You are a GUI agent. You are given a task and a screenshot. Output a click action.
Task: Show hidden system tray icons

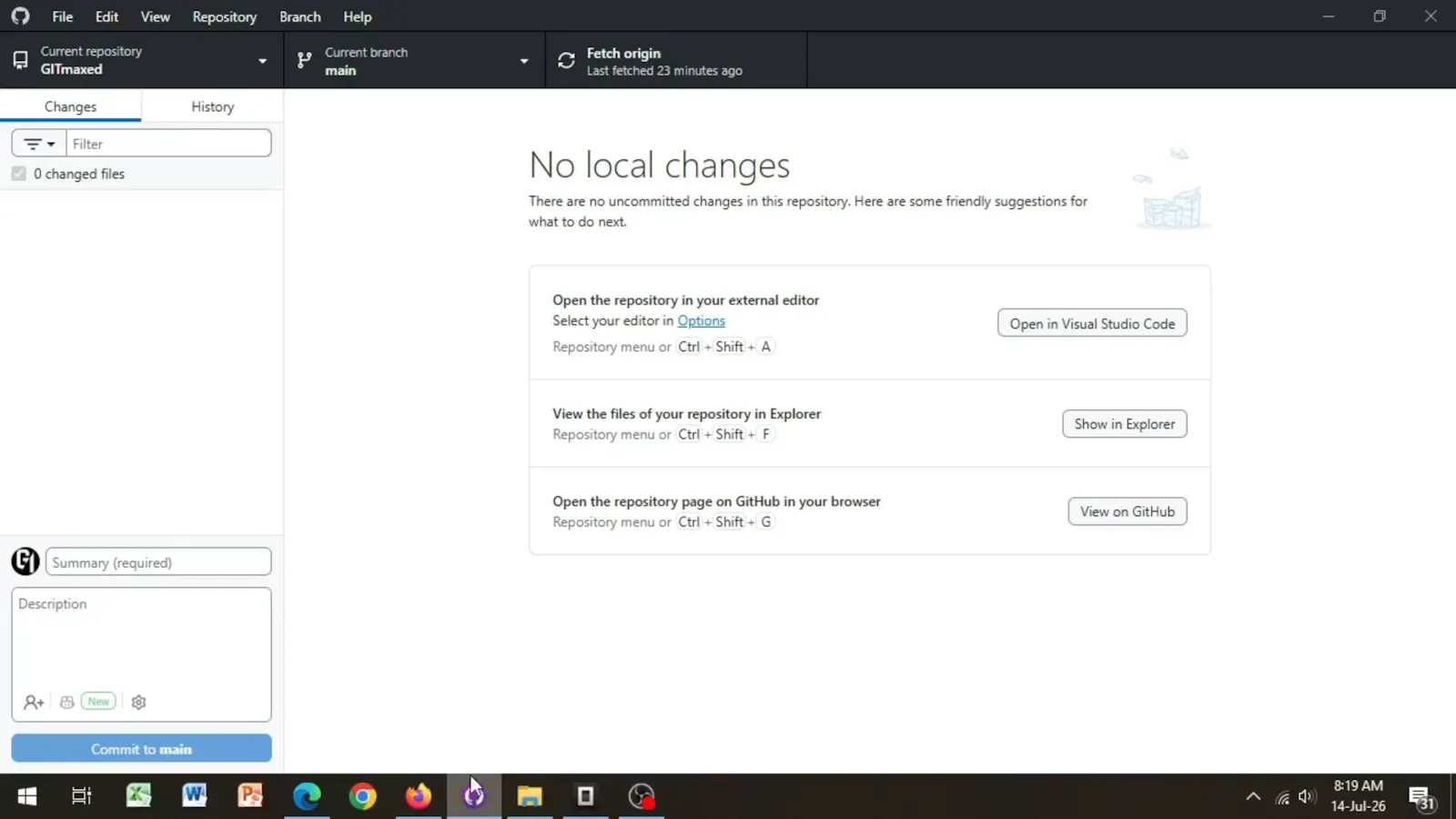1253,796
